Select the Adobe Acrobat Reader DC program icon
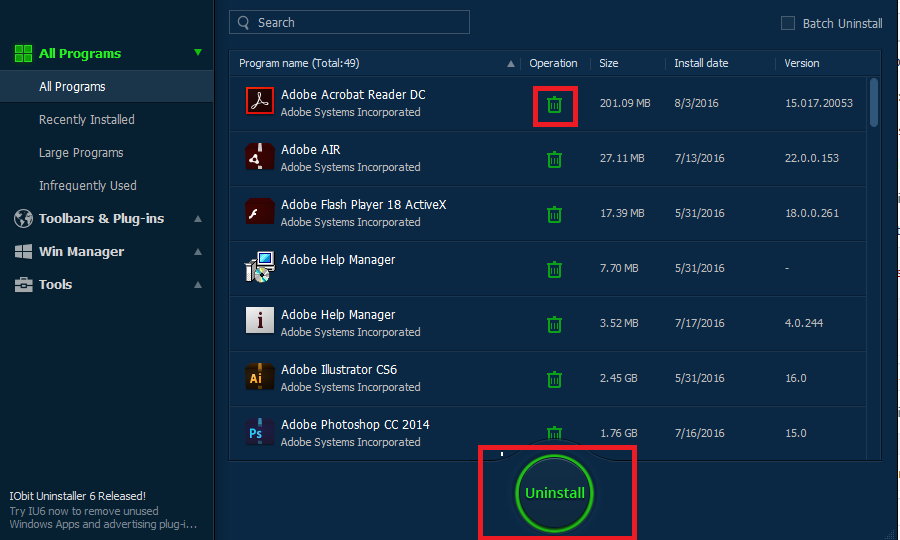Screen dimensions: 900x540 pyautogui.click(x=259, y=100)
